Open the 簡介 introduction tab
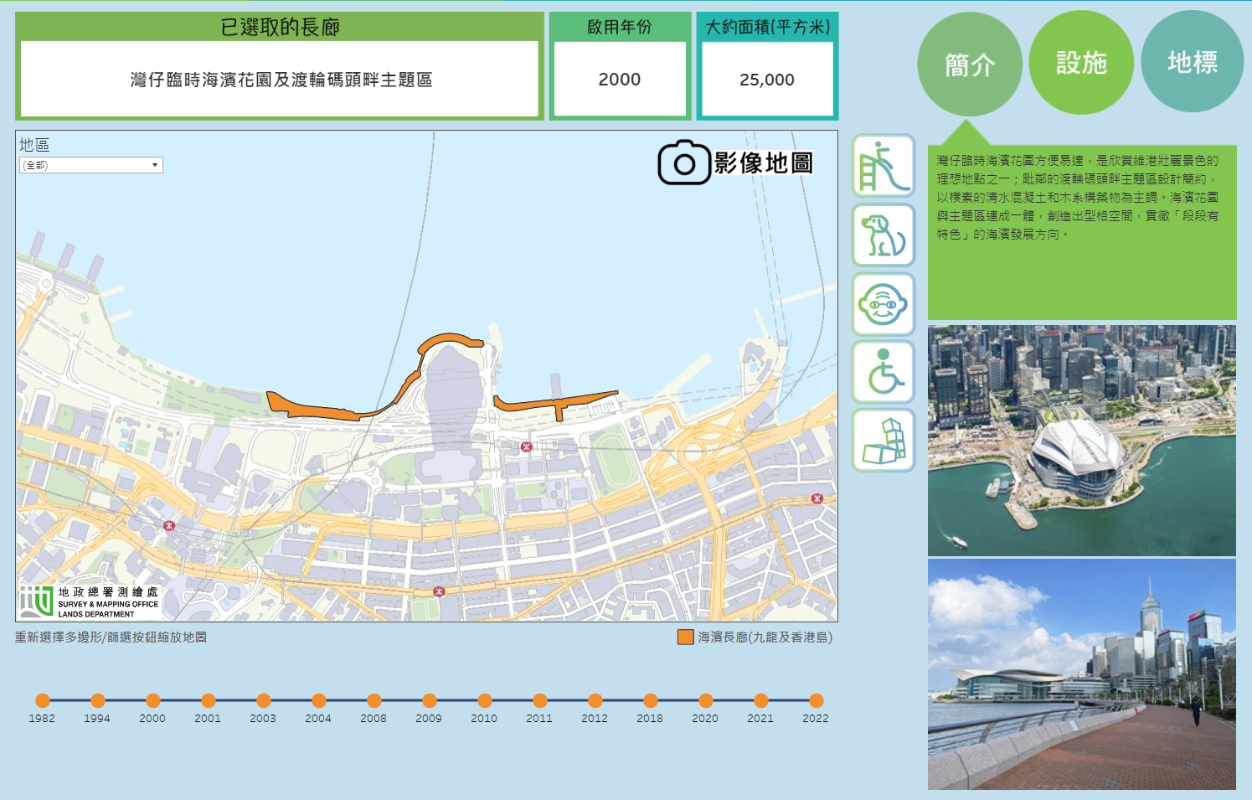Image resolution: width=1252 pixels, height=800 pixels. tap(969, 64)
